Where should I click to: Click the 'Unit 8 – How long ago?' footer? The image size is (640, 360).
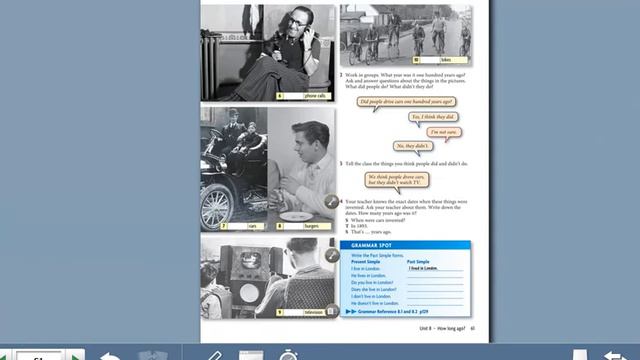point(442,328)
